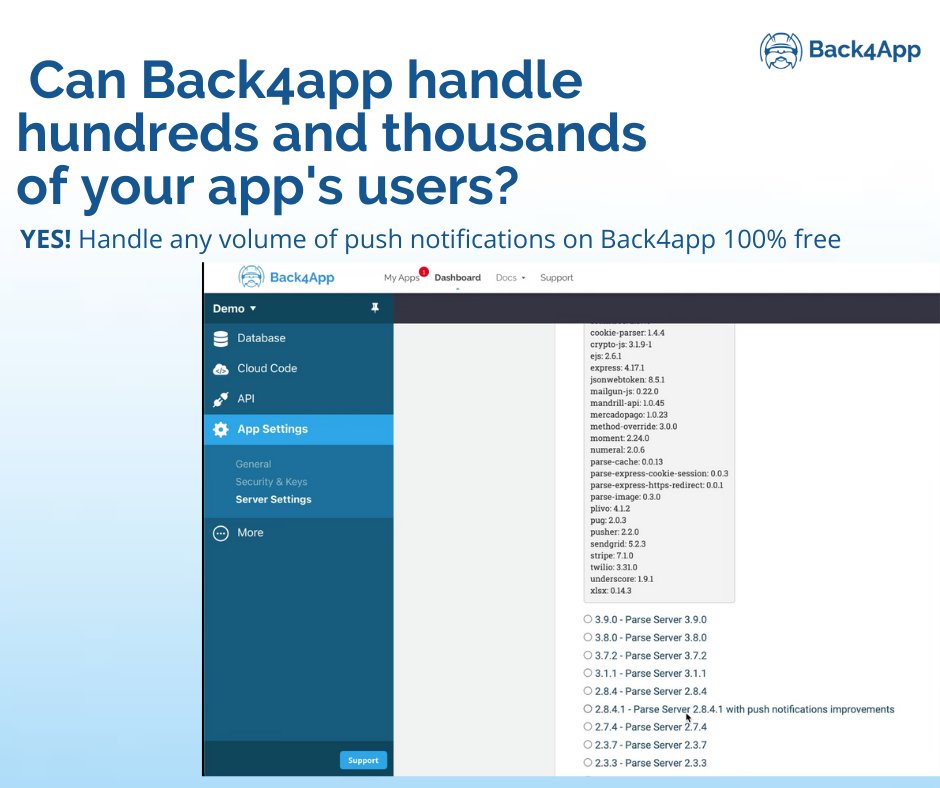
Task: Click the method-override: 3.0.0 entry
Action: pos(634,426)
